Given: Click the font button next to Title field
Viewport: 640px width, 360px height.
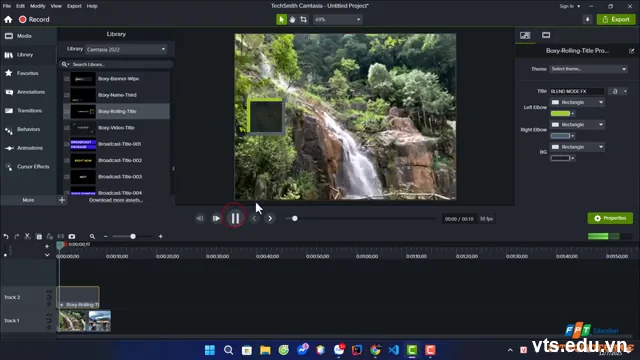Looking at the screenshot, I should 615,91.
